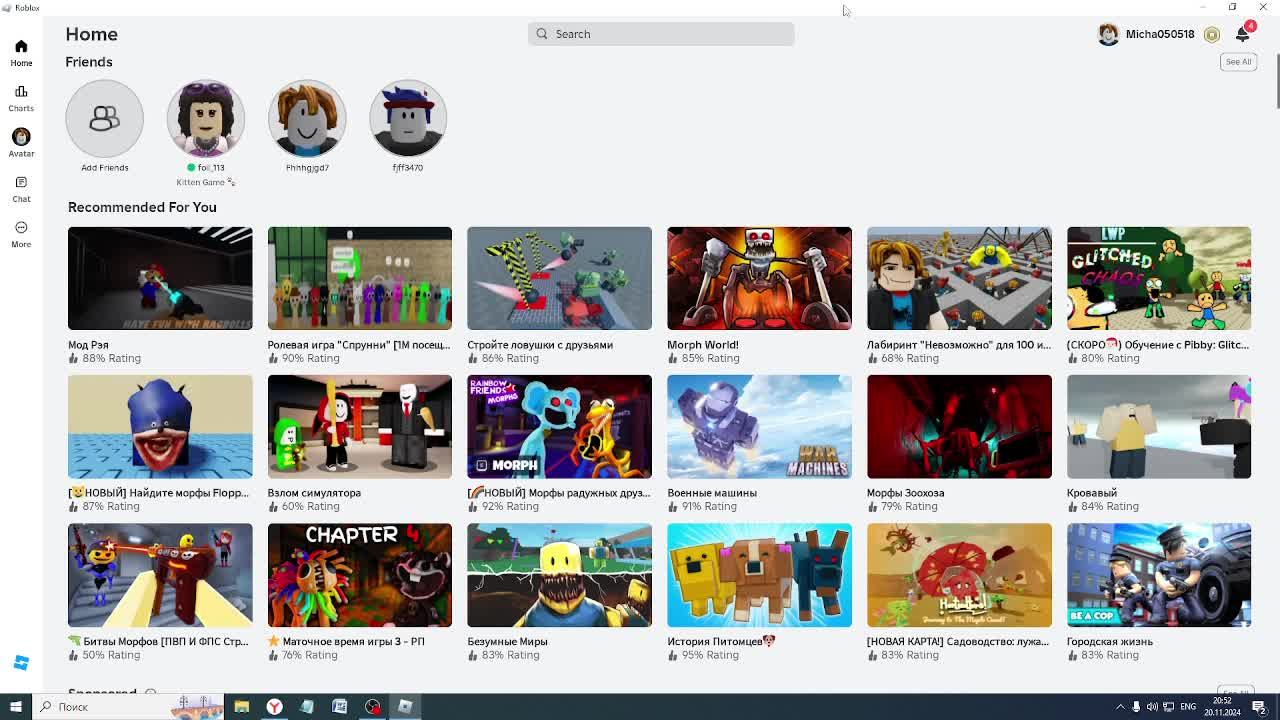Open the 'Morph World!' game title
Screen dimensions: 1280x720
click(x=703, y=345)
